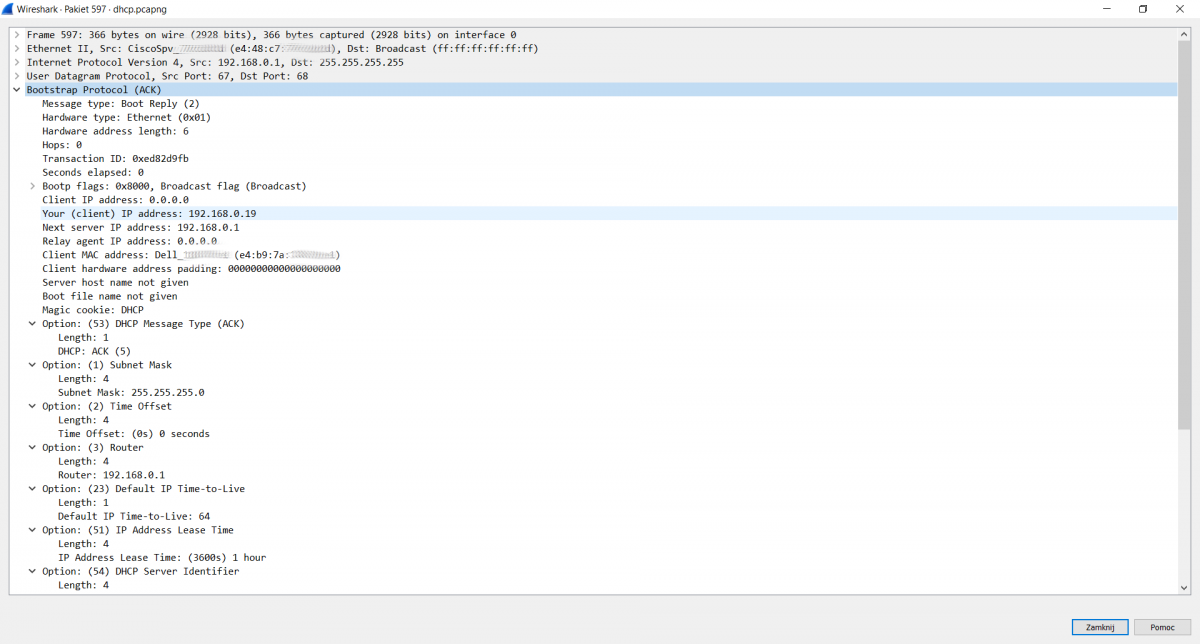
Task: Expand the User Datagram Protocol row
Action: coord(17,76)
